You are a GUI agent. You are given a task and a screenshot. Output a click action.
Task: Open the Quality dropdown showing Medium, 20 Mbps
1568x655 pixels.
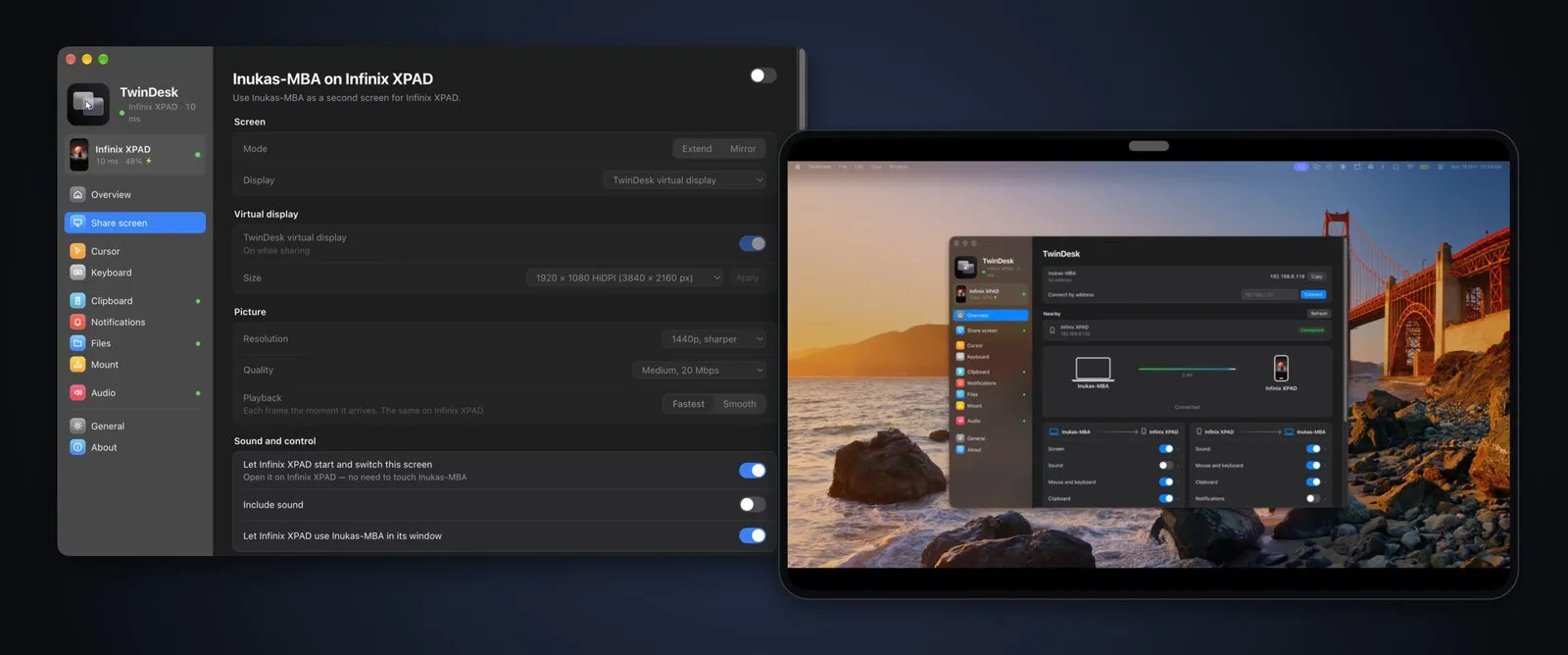699,370
